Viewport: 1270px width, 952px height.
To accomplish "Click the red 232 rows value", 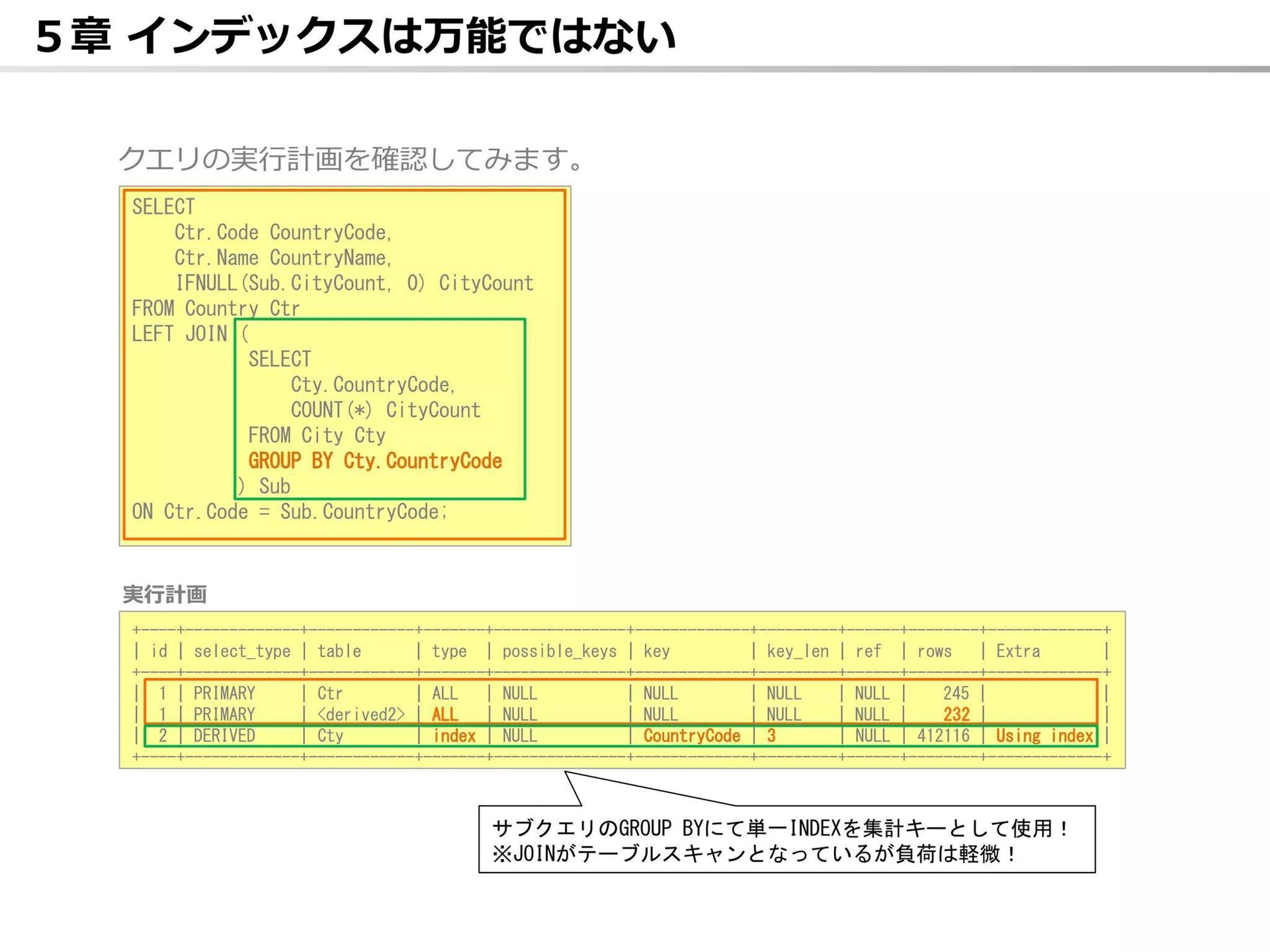I will [956, 715].
